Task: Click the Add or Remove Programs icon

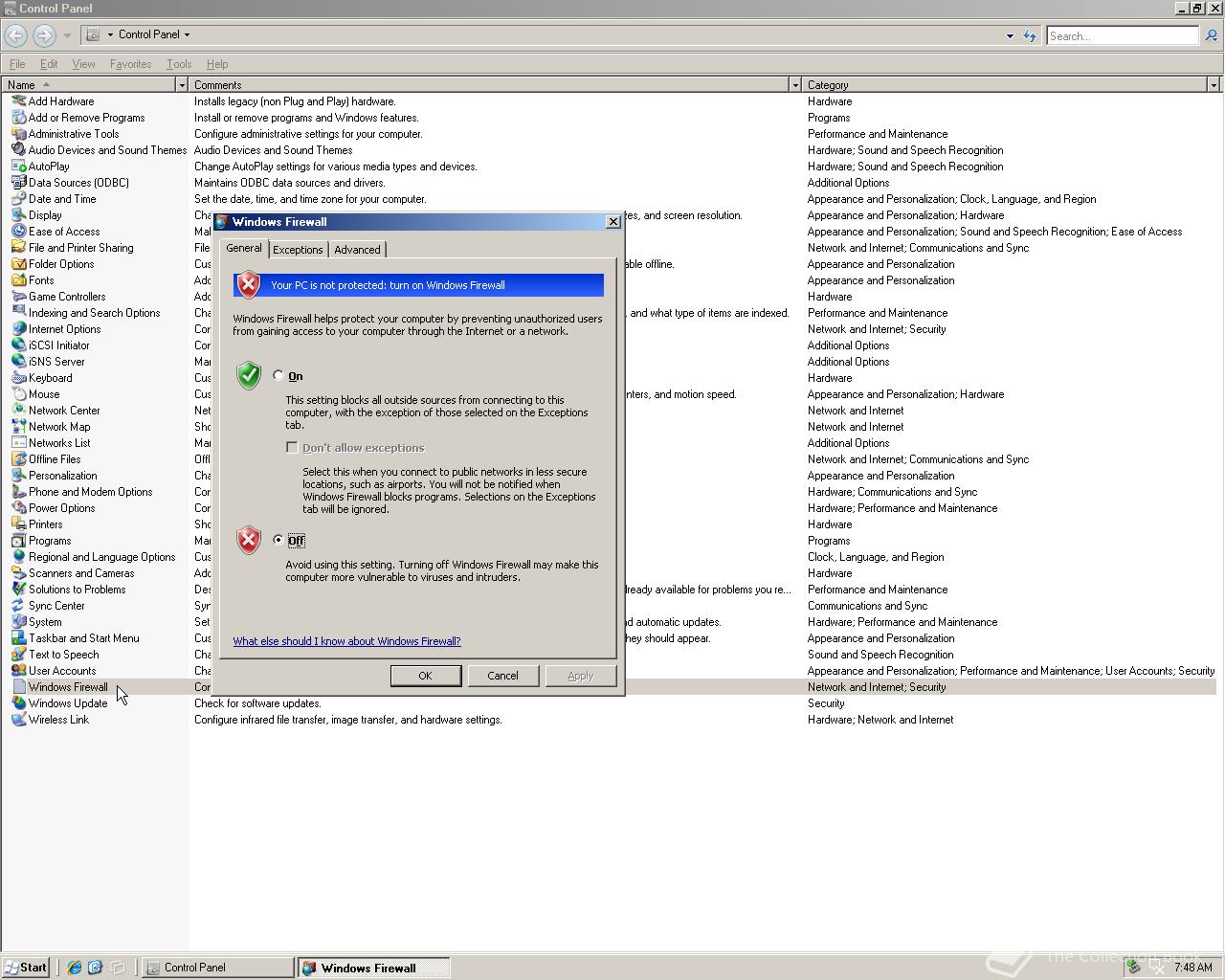Action: pos(18,118)
